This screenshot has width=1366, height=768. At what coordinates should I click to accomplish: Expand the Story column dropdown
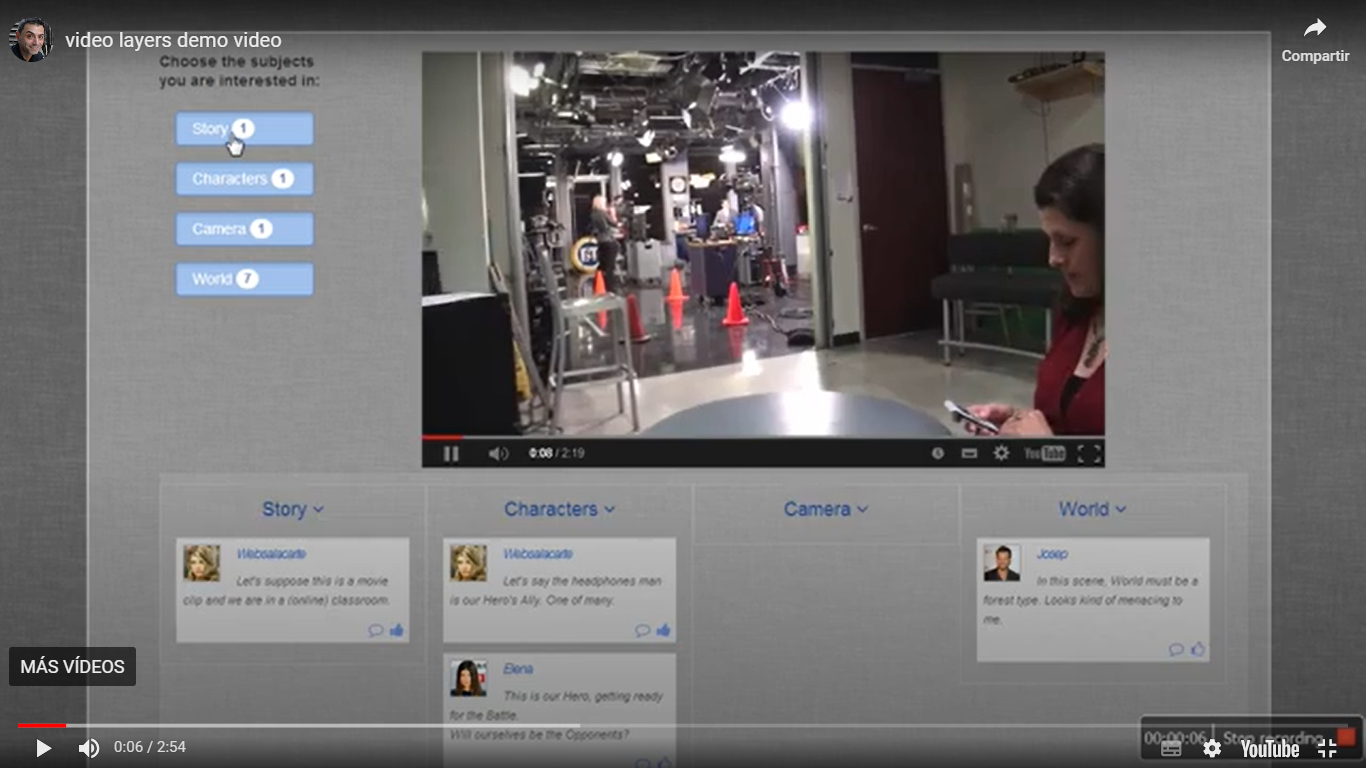[293, 509]
